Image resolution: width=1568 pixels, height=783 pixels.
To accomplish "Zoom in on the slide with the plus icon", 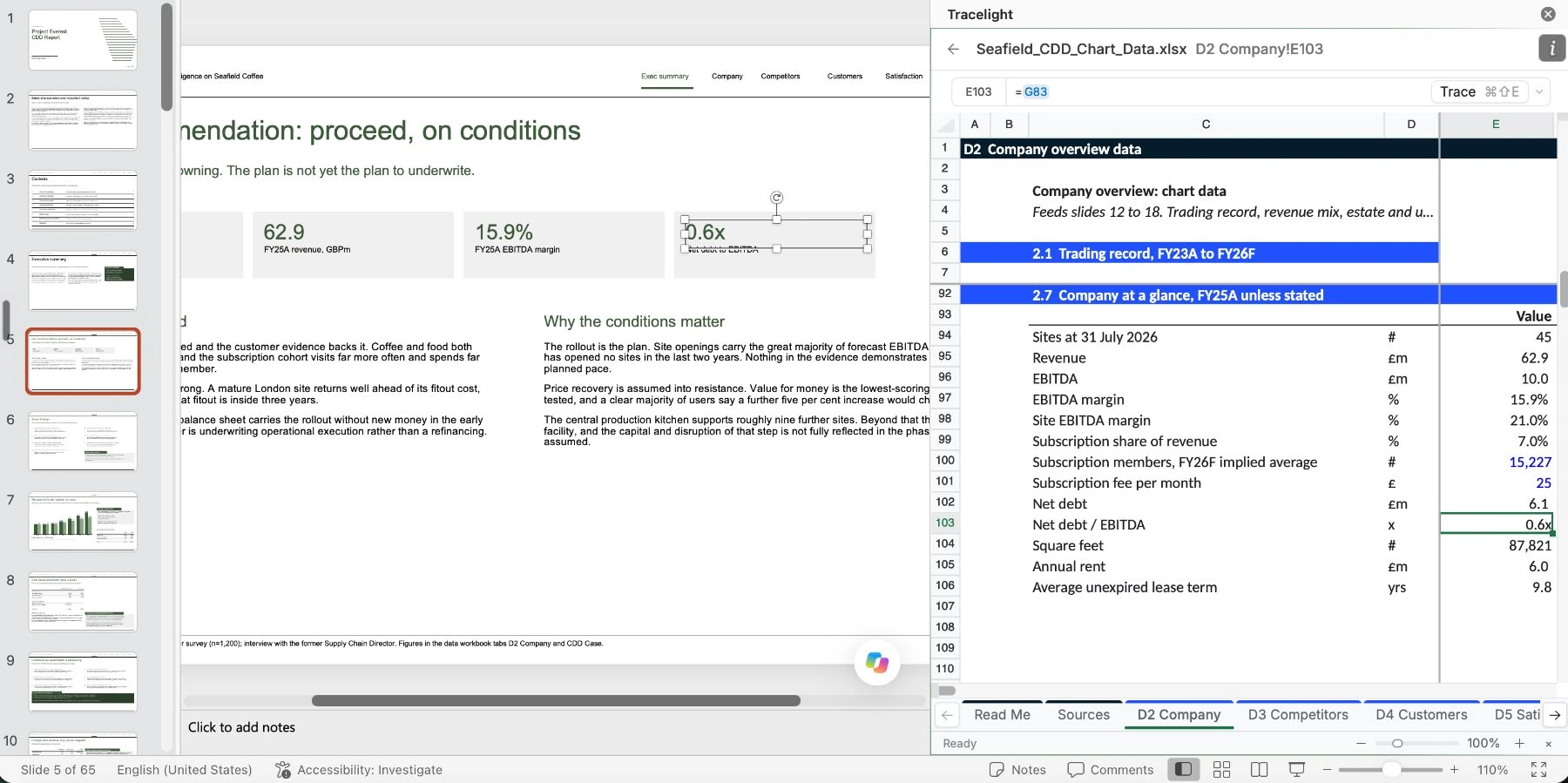I will point(1454,770).
